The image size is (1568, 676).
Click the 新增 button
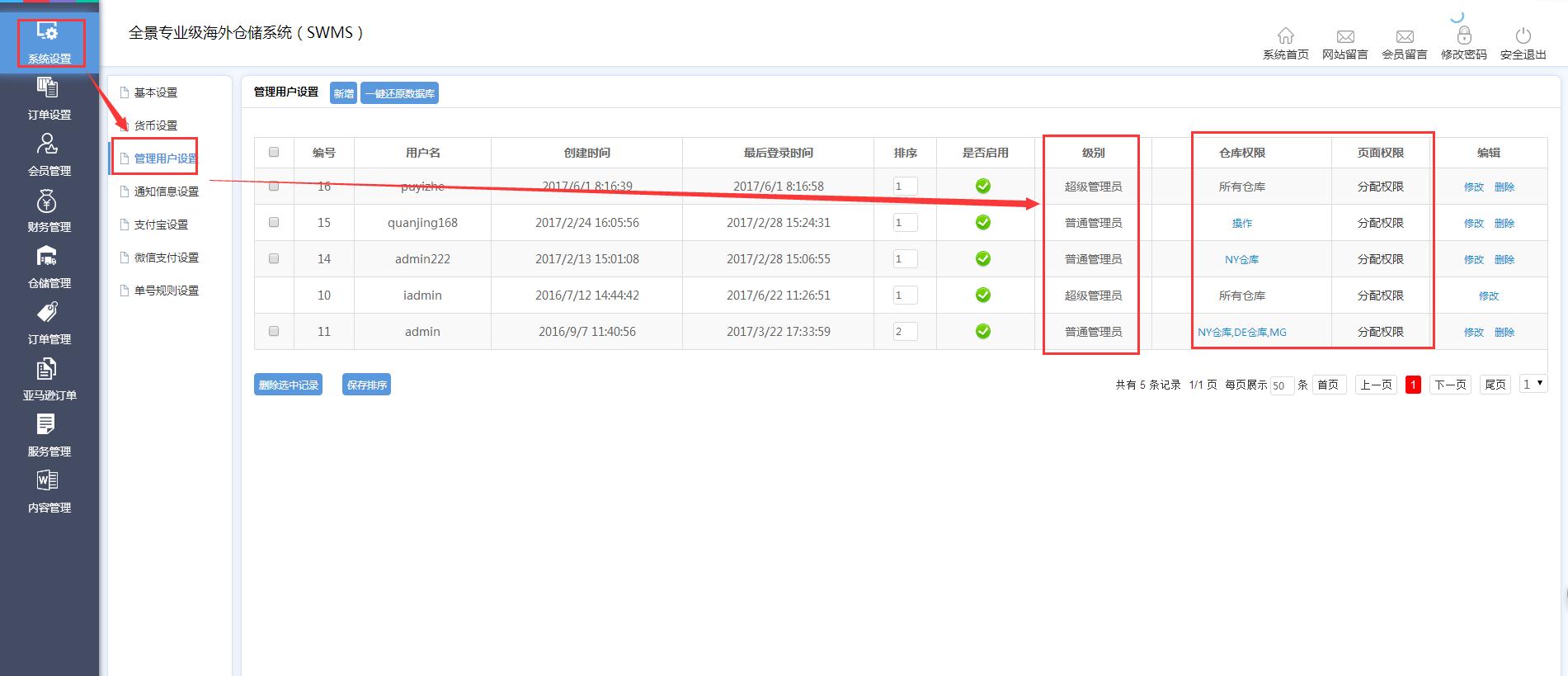343,93
